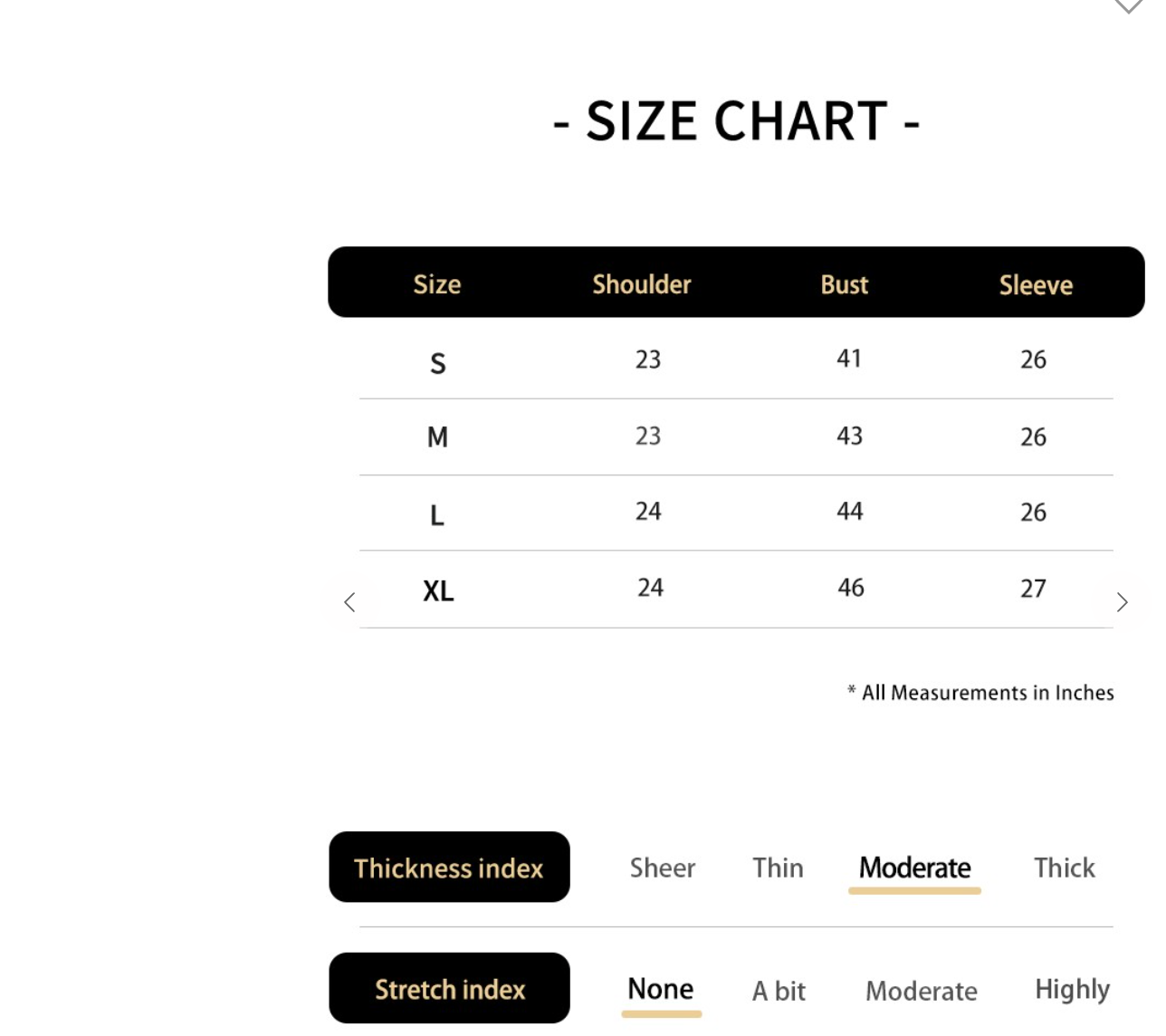The height and width of the screenshot is (1036, 1166).
Task: Go to the previous image with left arrow
Action: [x=349, y=602]
